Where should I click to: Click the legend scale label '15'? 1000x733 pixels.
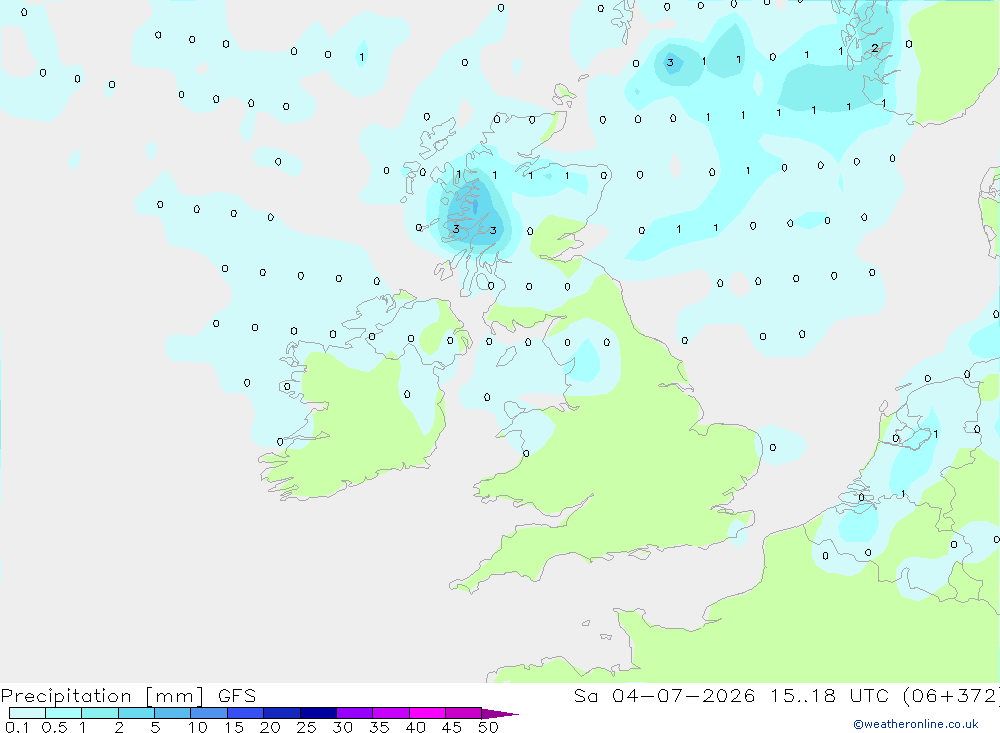(x=234, y=727)
